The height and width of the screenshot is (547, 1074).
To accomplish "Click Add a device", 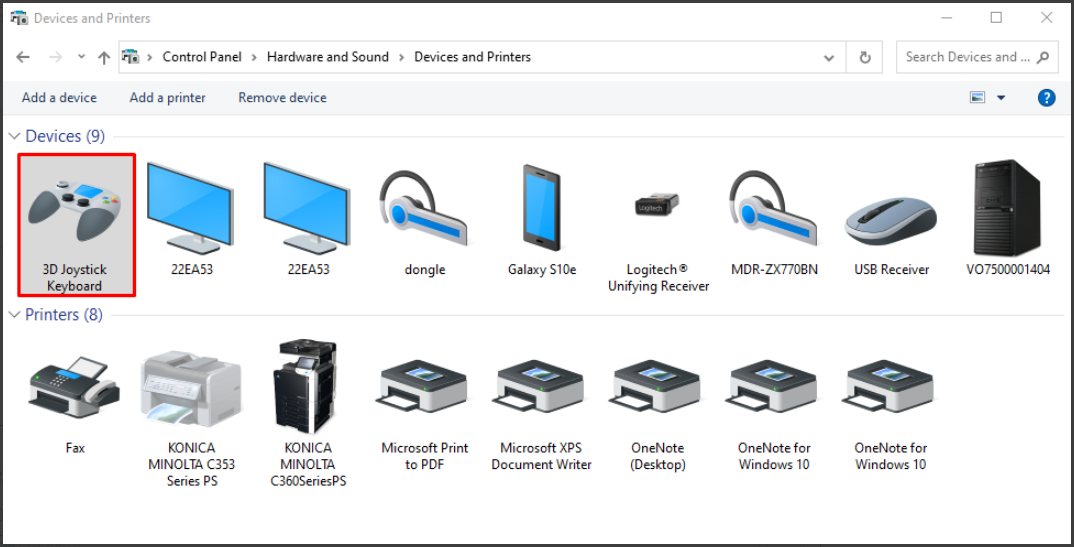I will click(x=59, y=98).
